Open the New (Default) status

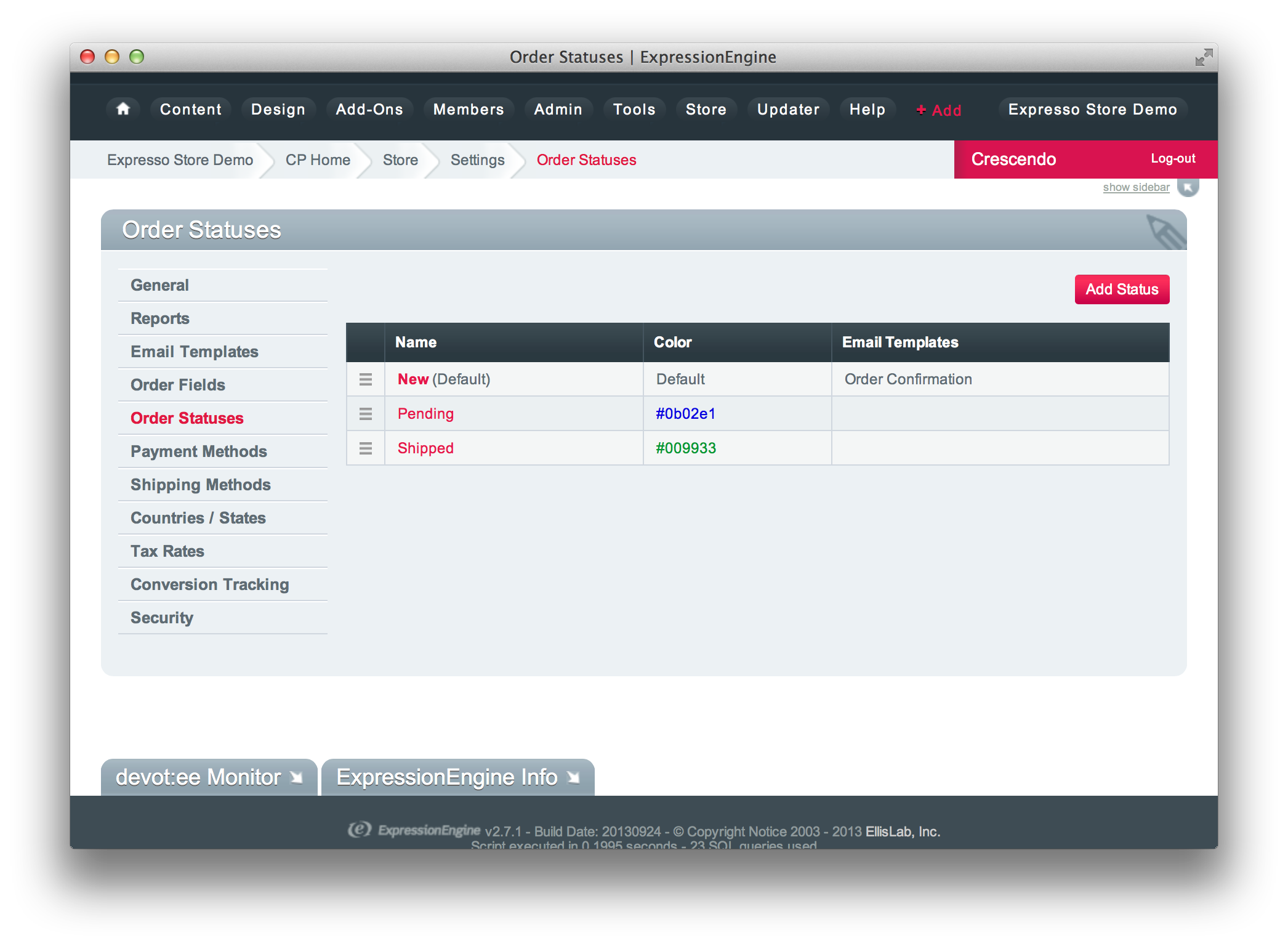[413, 379]
